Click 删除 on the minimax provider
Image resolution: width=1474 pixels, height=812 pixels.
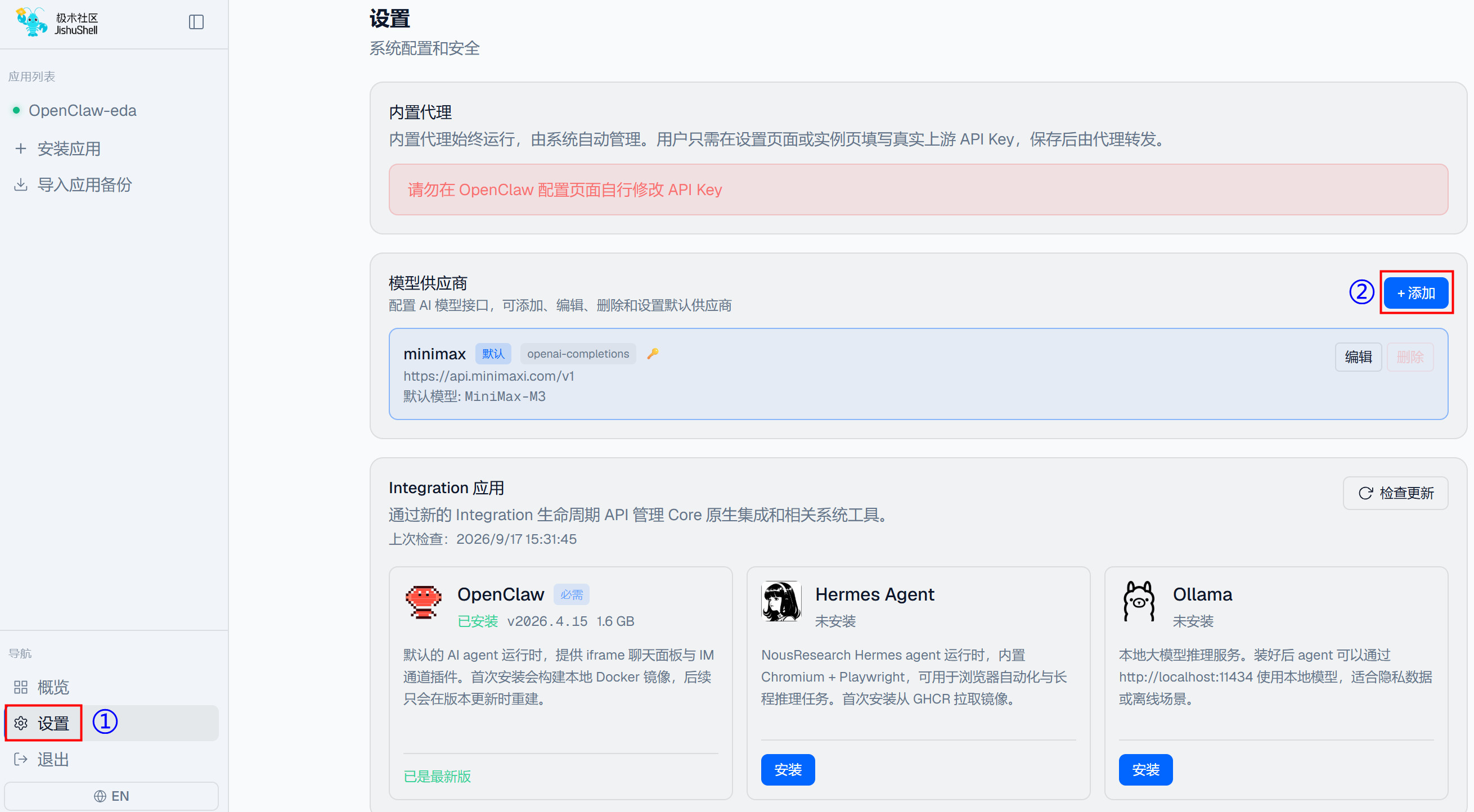click(1409, 357)
